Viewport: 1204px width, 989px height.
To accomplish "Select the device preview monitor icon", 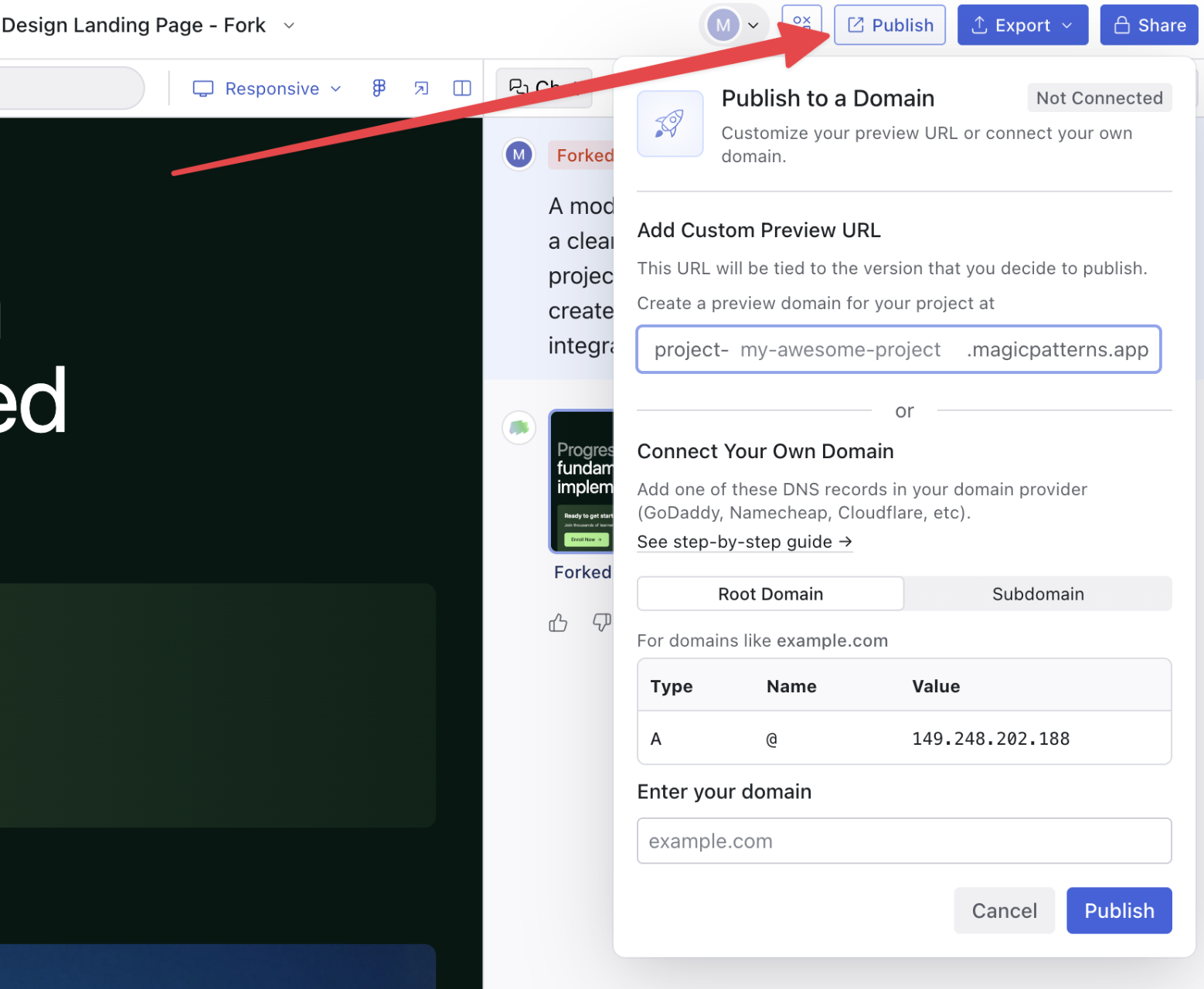I will (202, 88).
